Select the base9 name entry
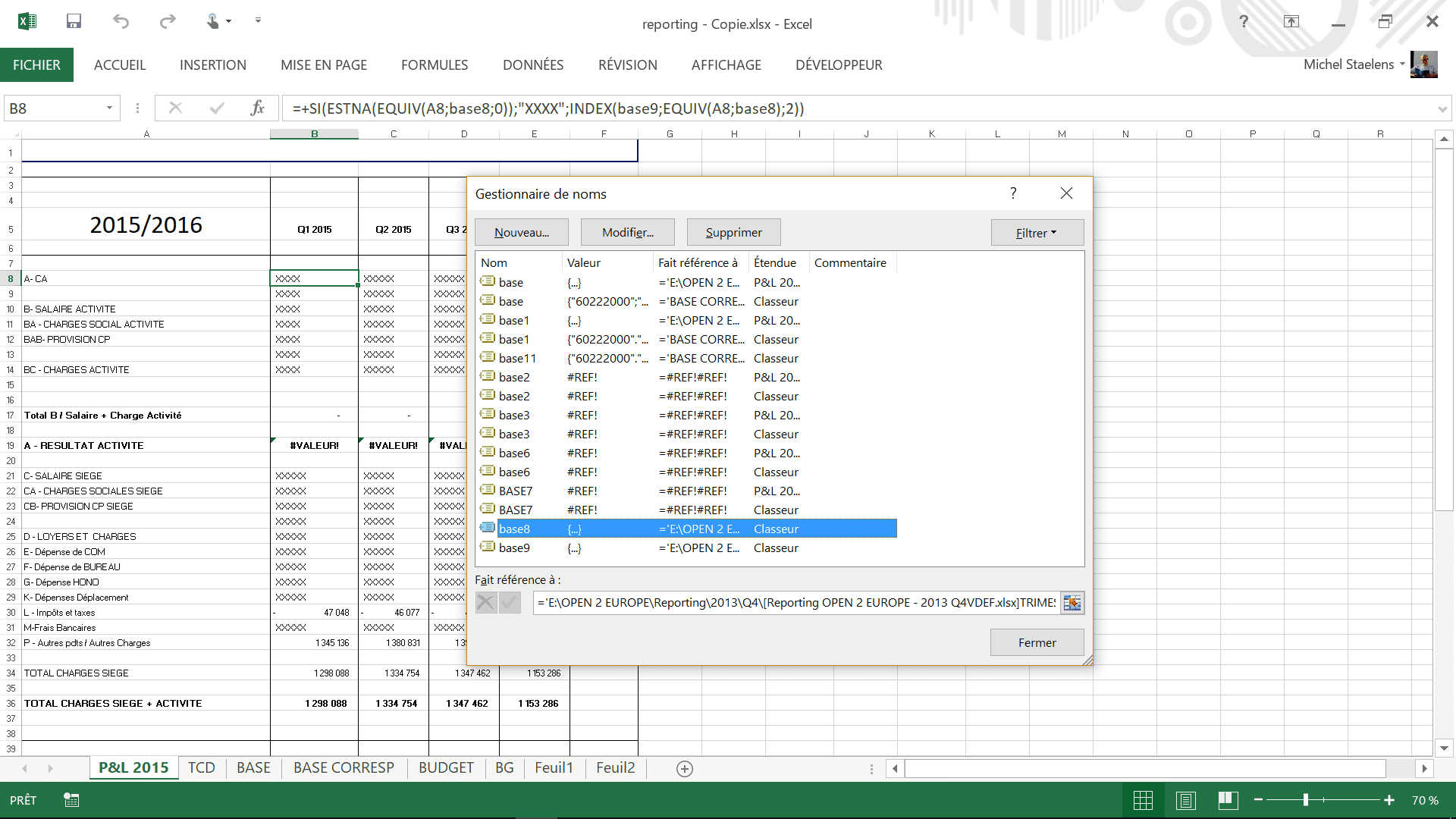1456x819 pixels. click(x=514, y=548)
